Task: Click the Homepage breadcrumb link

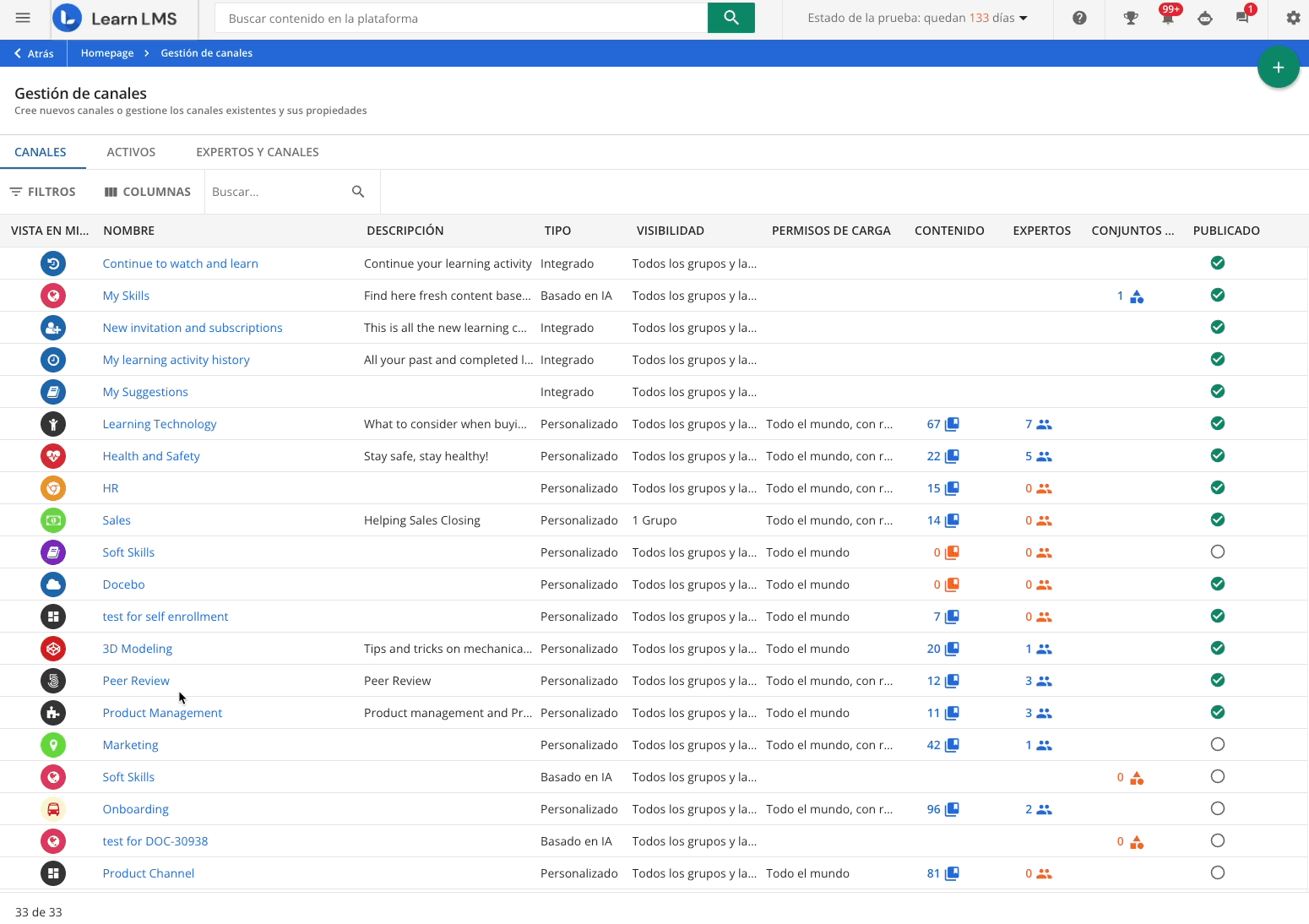Action: point(107,53)
